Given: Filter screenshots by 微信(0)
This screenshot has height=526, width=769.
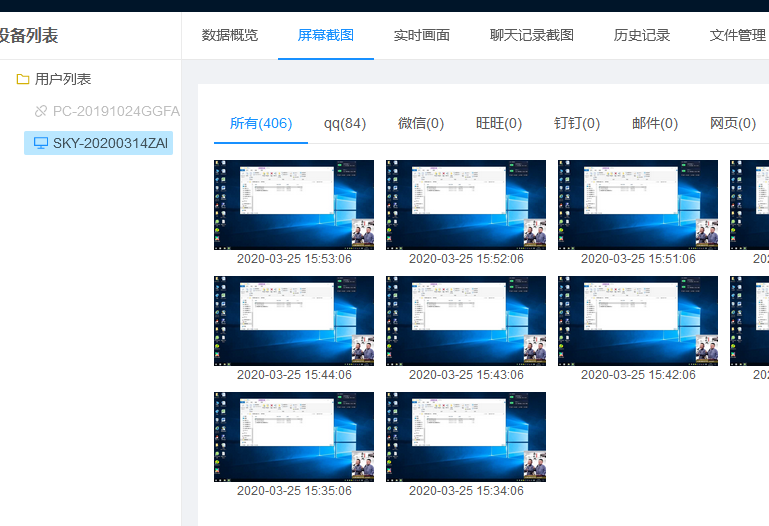Looking at the screenshot, I should 420,124.
